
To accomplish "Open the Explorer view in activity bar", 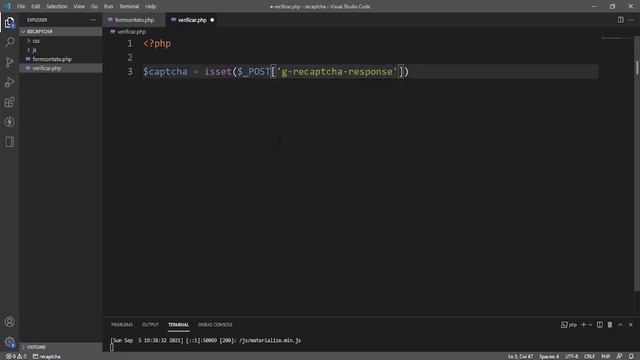I will pos(9,22).
